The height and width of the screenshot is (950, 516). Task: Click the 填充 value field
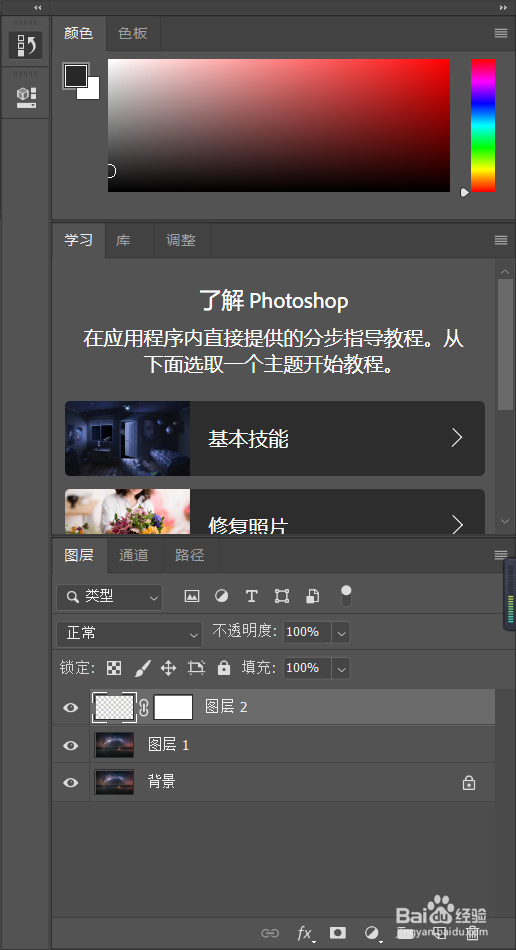coord(307,668)
